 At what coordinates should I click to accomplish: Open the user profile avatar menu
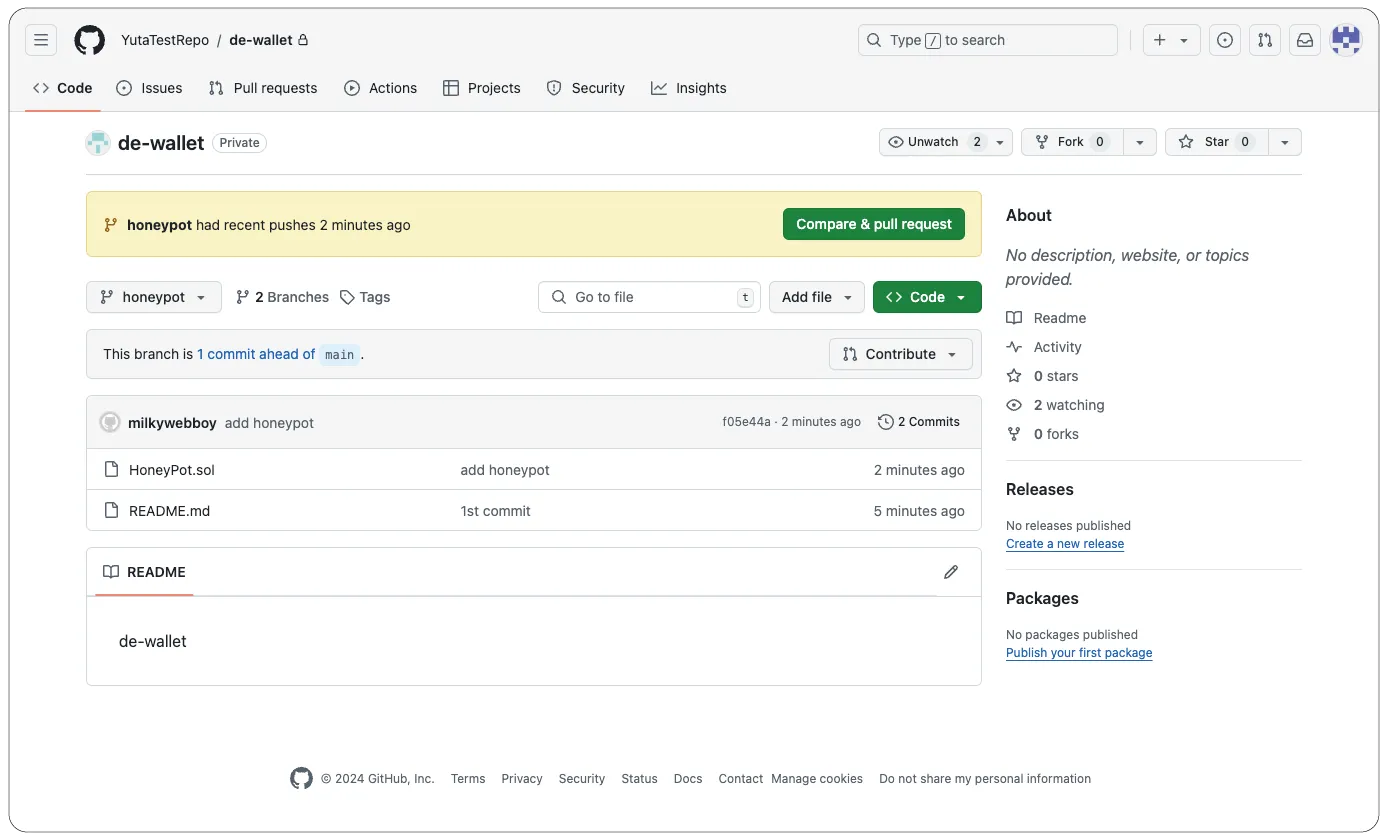coord(1346,40)
